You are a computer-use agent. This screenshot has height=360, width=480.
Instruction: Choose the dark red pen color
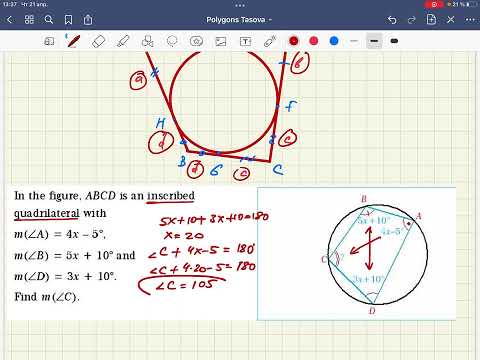(x=294, y=41)
